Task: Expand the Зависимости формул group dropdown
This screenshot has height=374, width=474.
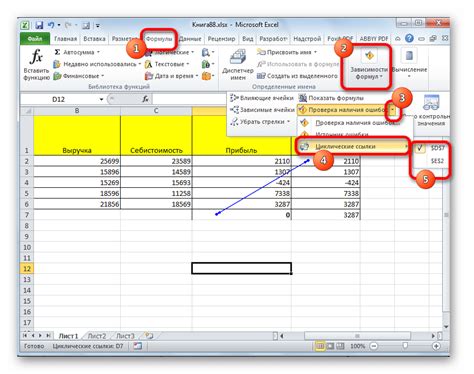Action: click(x=369, y=66)
